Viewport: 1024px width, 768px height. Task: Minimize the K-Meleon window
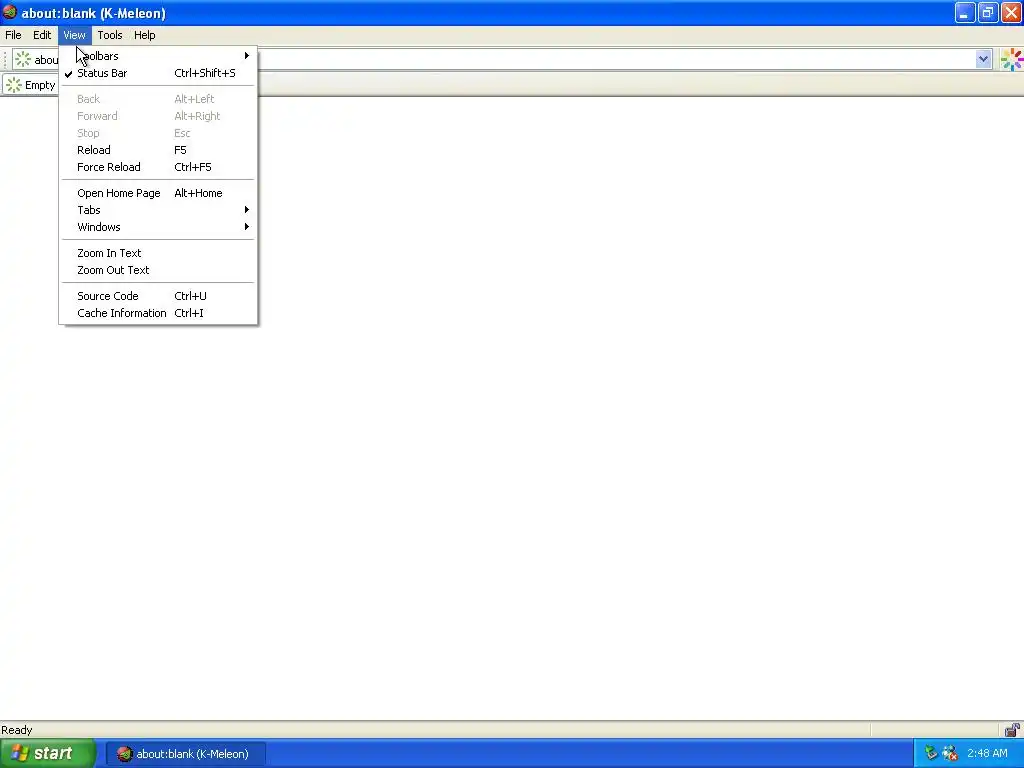pyautogui.click(x=965, y=12)
